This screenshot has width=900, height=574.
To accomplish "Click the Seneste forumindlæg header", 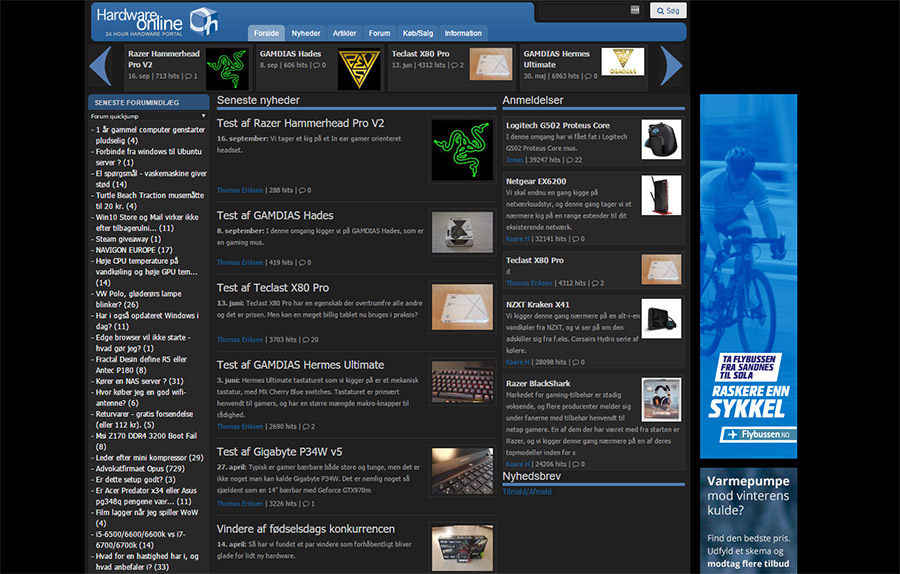I will tap(149, 102).
